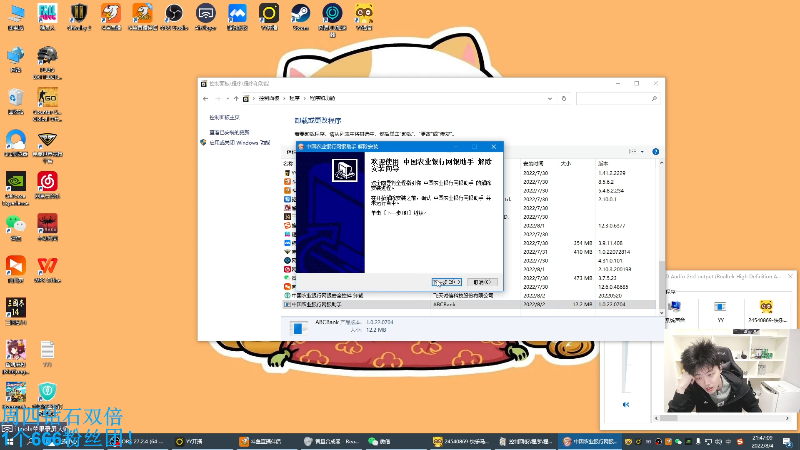Close the ABC uninstall wizard dialog

pyautogui.click(x=493, y=146)
